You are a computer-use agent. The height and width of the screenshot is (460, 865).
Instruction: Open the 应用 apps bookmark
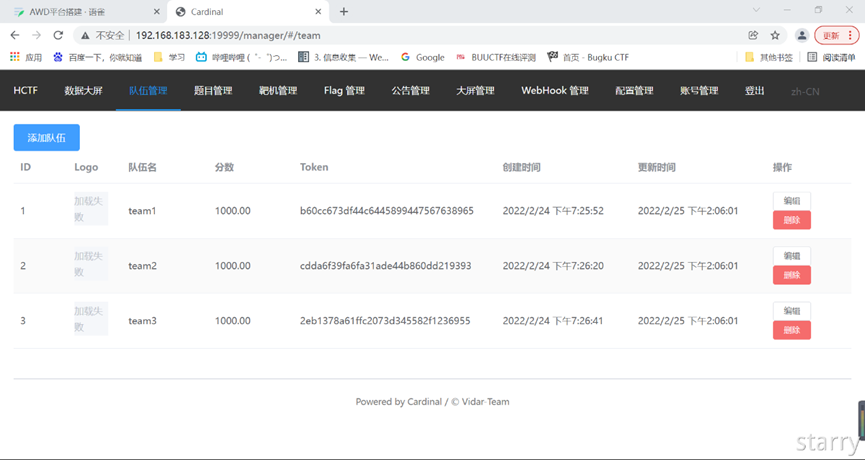(x=26, y=57)
